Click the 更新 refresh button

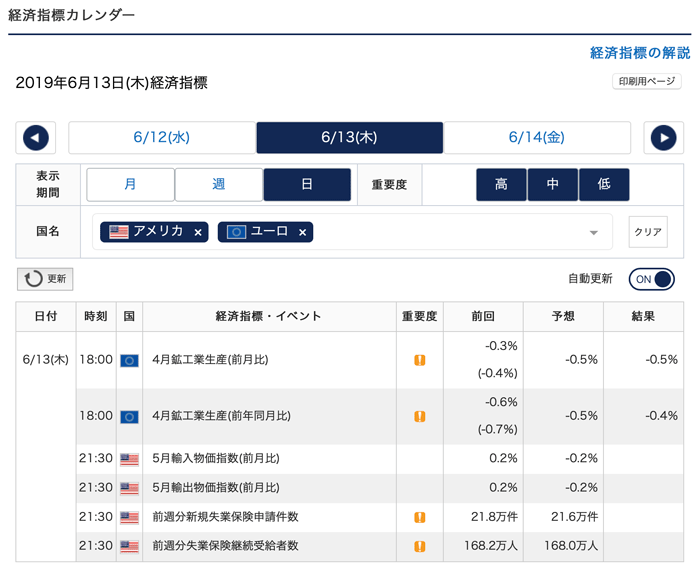(x=45, y=279)
